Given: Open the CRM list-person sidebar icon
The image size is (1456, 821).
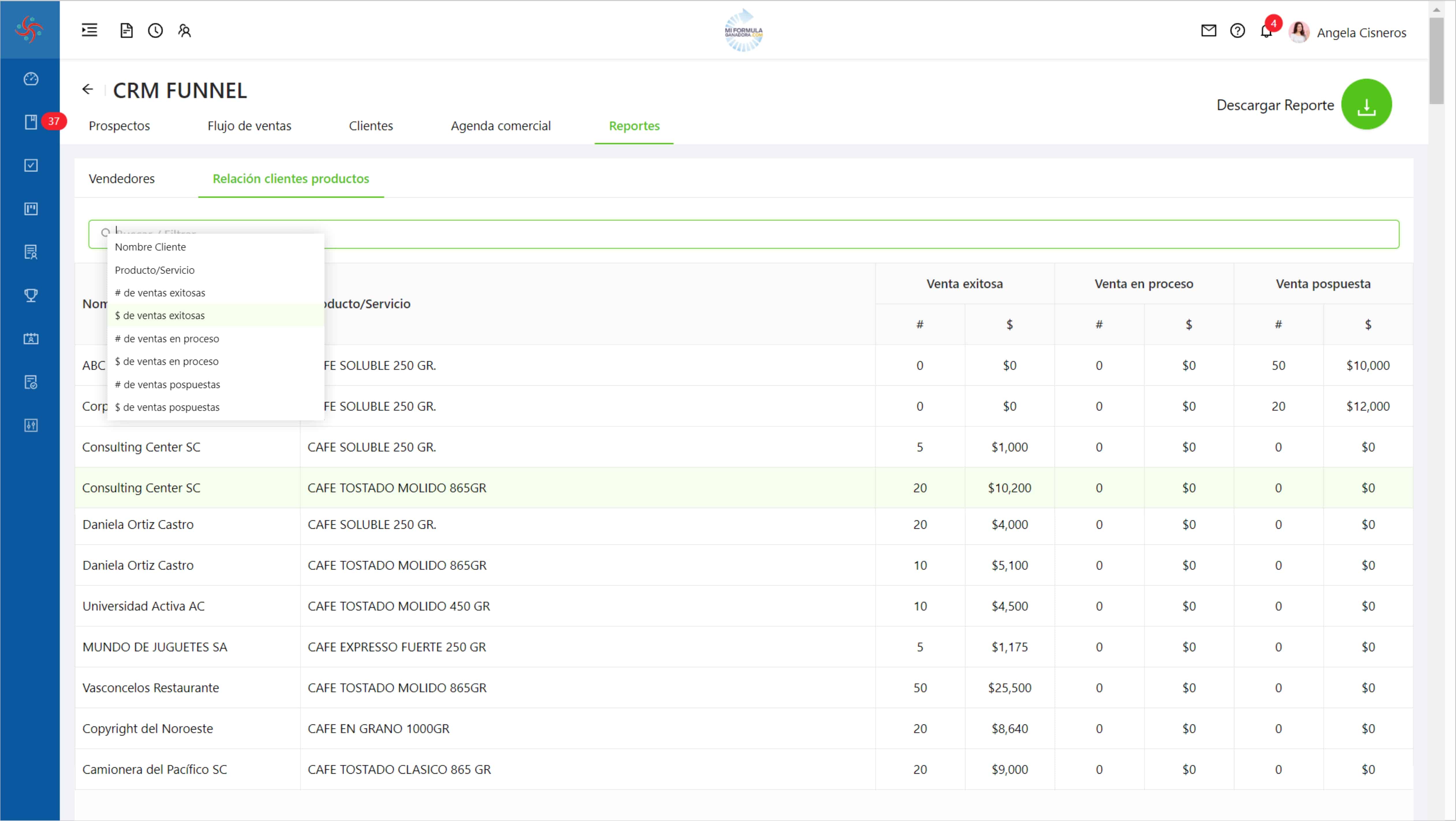Looking at the screenshot, I should pyautogui.click(x=31, y=252).
